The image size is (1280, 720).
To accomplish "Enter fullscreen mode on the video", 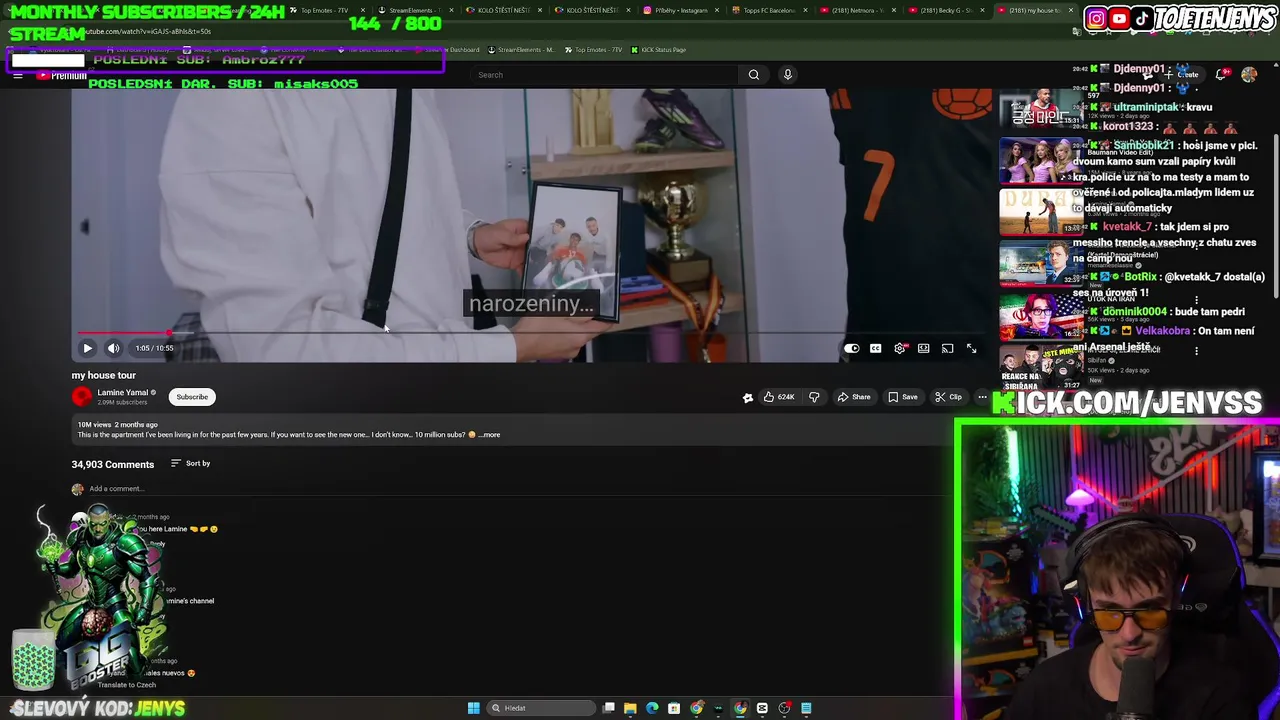I will point(971,348).
